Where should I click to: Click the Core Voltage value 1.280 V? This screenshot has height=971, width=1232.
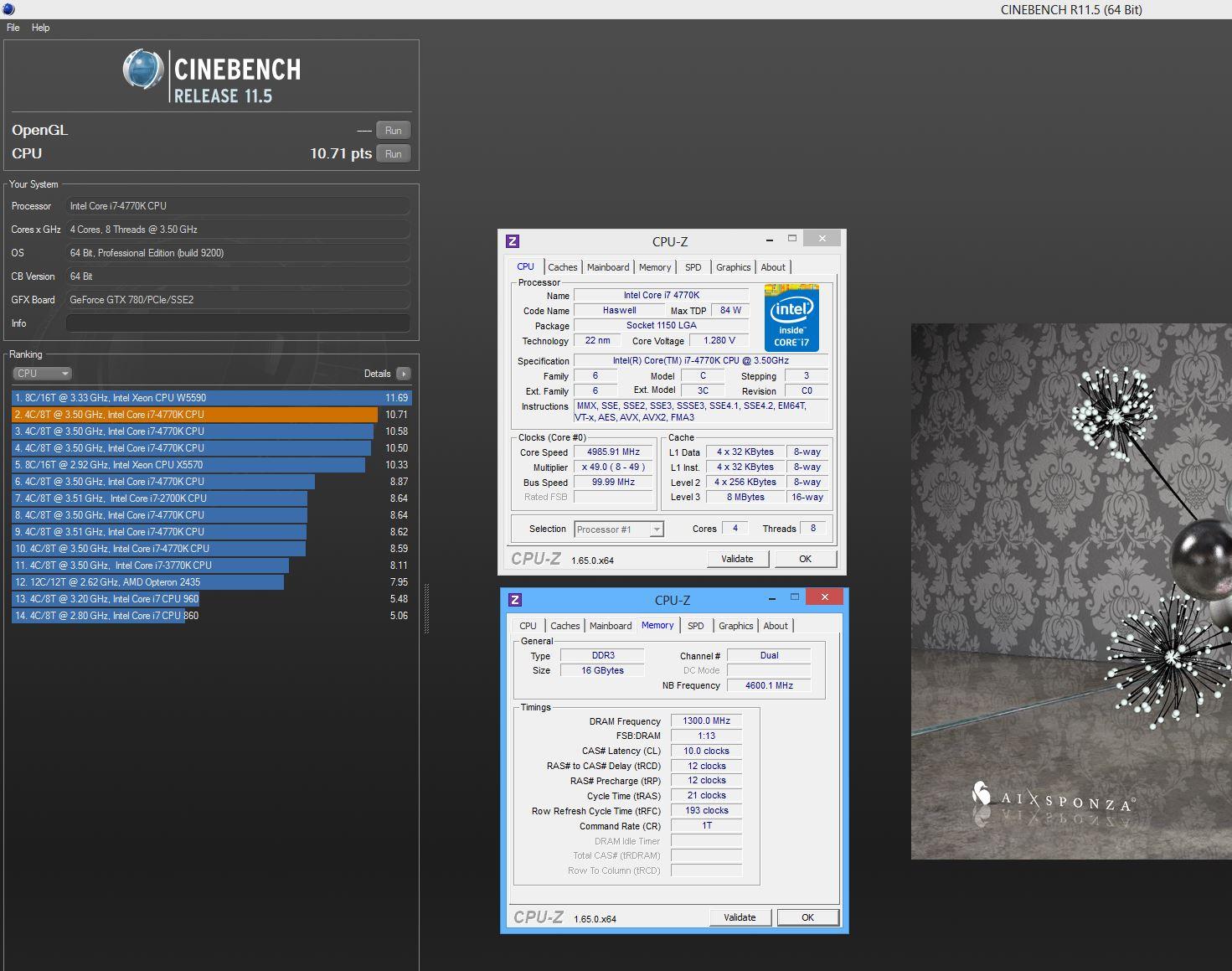[719, 340]
